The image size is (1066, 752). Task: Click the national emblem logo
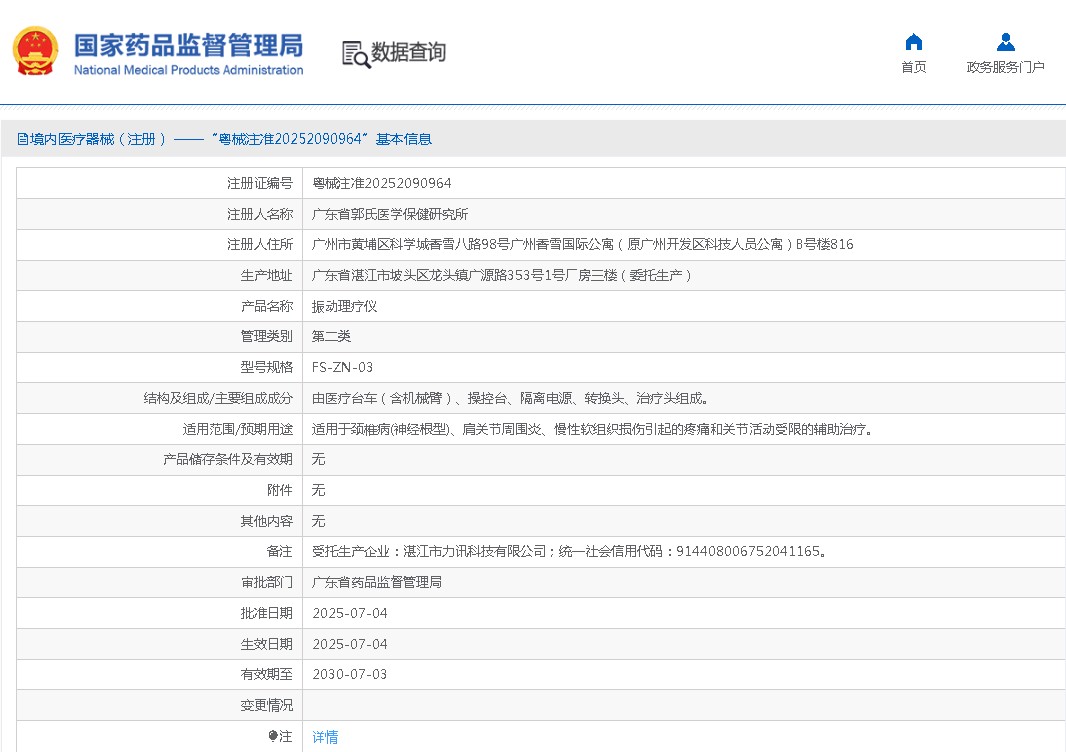point(35,51)
